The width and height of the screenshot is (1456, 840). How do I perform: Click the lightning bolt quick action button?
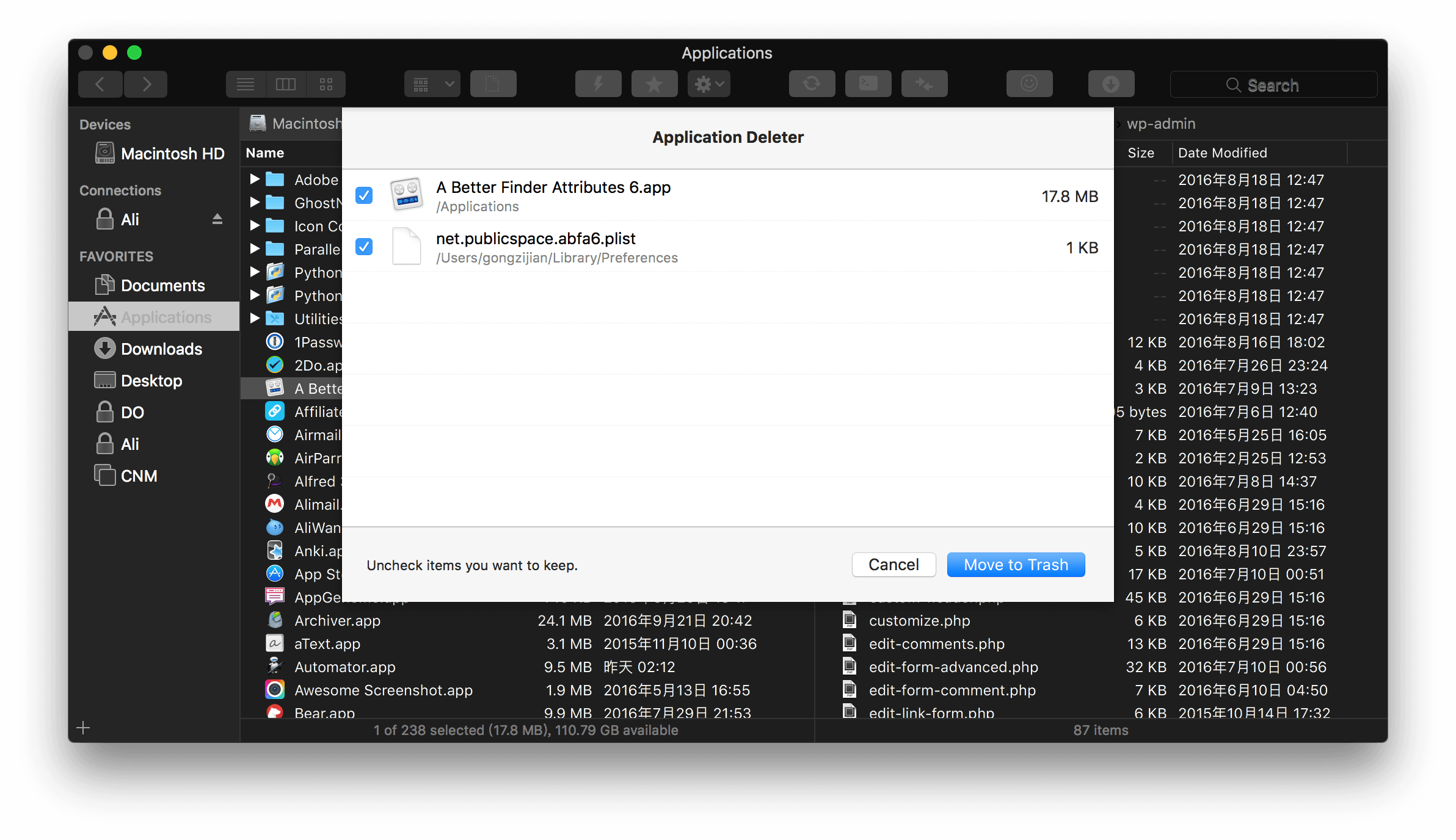(598, 84)
